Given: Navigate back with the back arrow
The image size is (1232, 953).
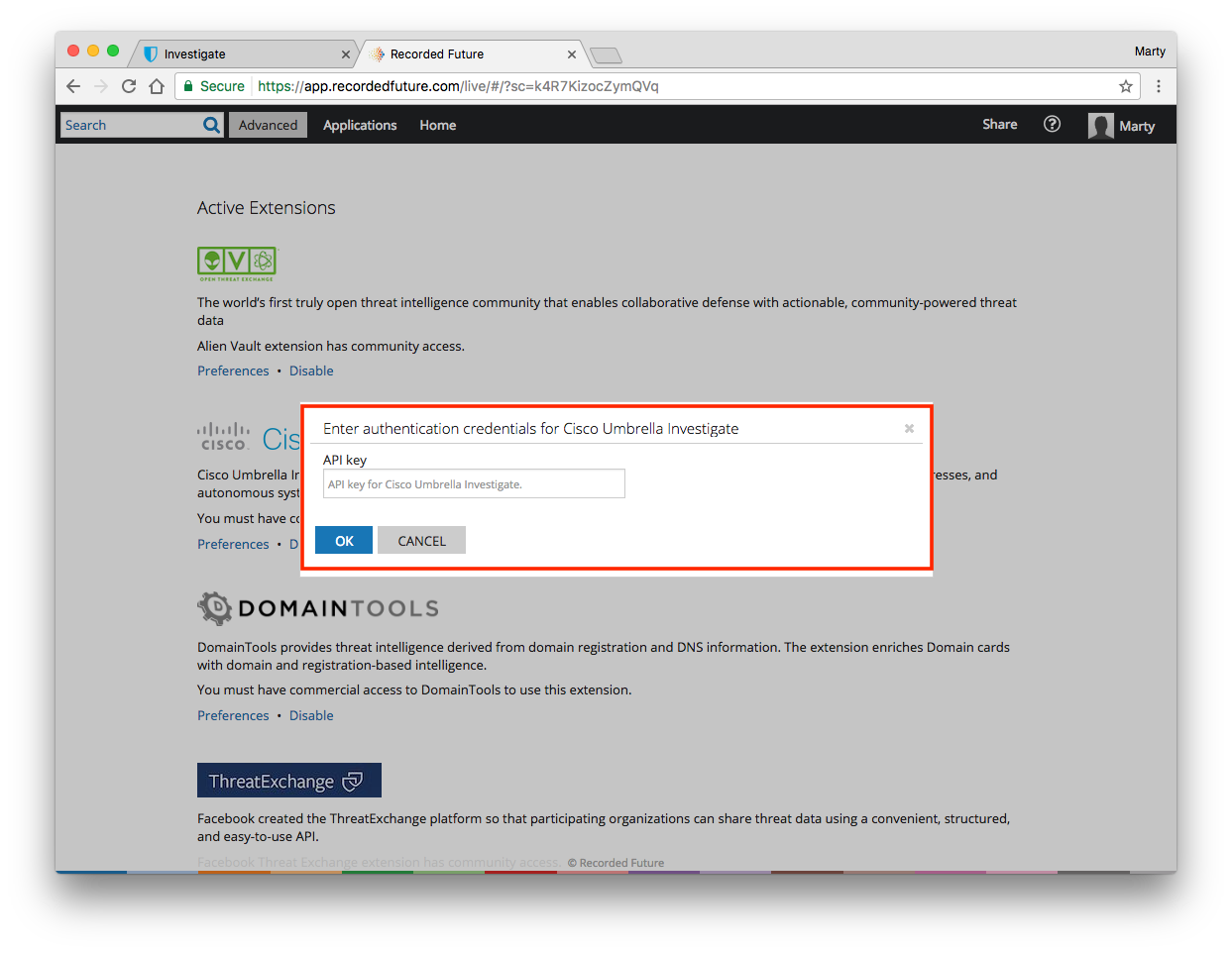Looking at the screenshot, I should click(x=73, y=86).
